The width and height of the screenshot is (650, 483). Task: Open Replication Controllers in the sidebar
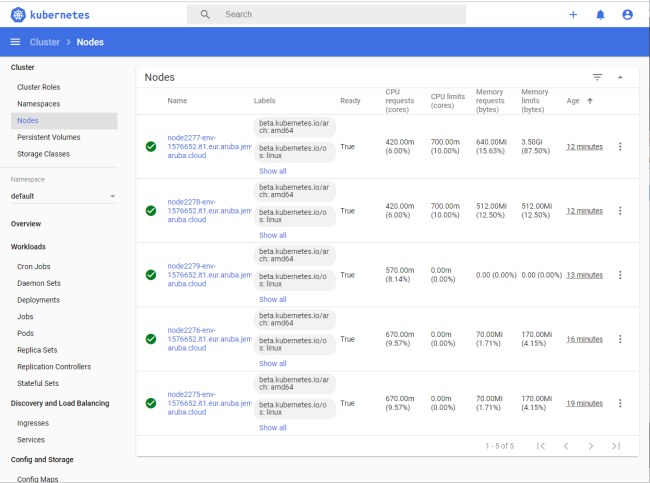click(54, 366)
